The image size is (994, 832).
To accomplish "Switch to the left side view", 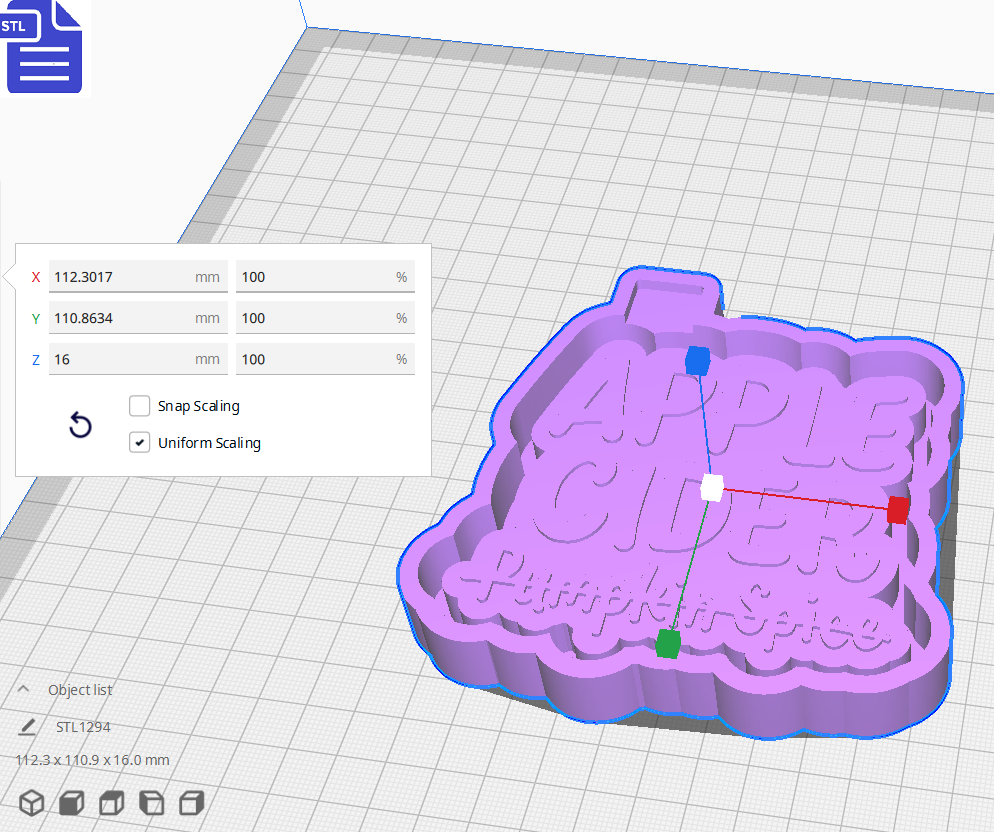I will point(150,802).
